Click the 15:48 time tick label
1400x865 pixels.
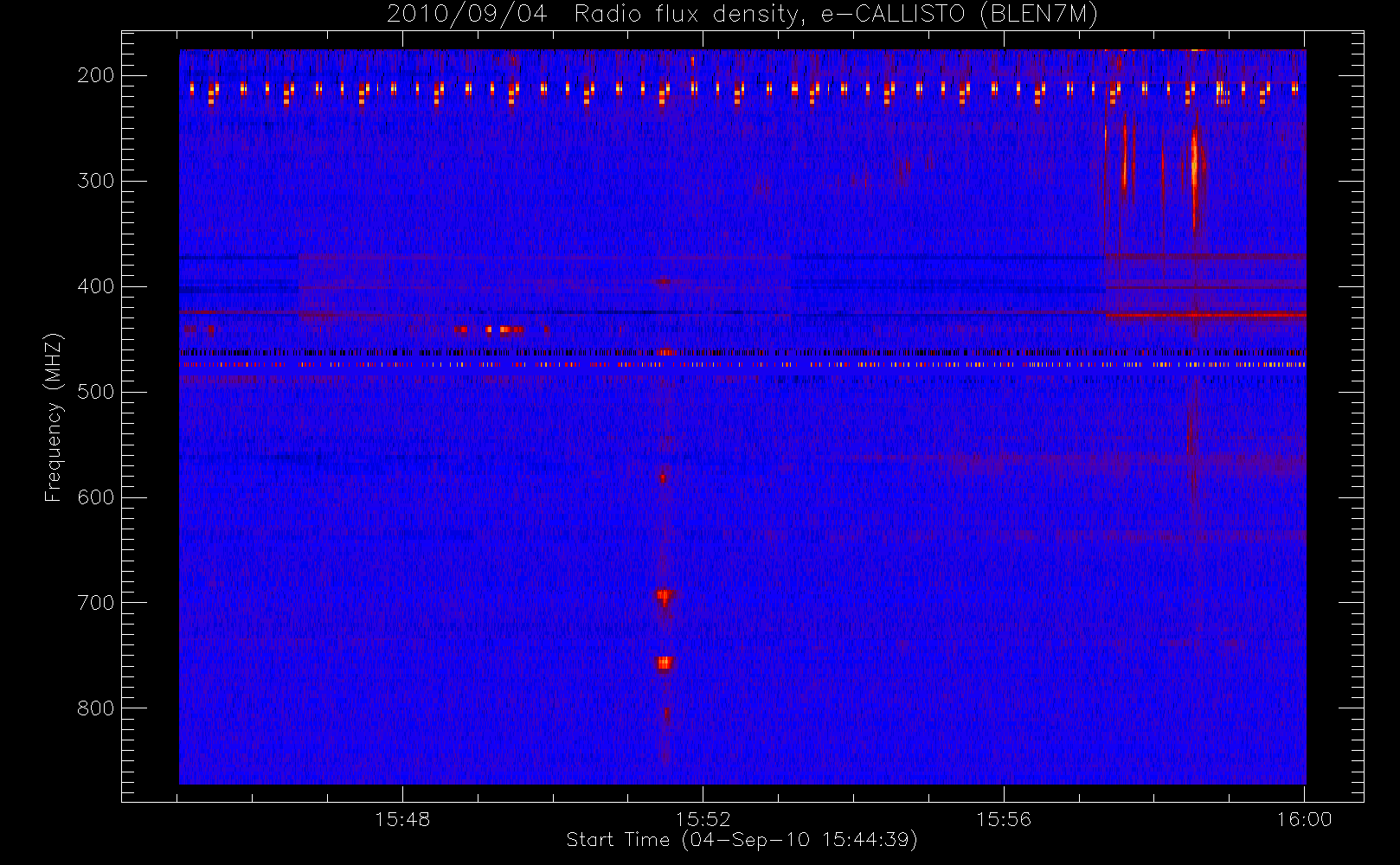pos(402,819)
